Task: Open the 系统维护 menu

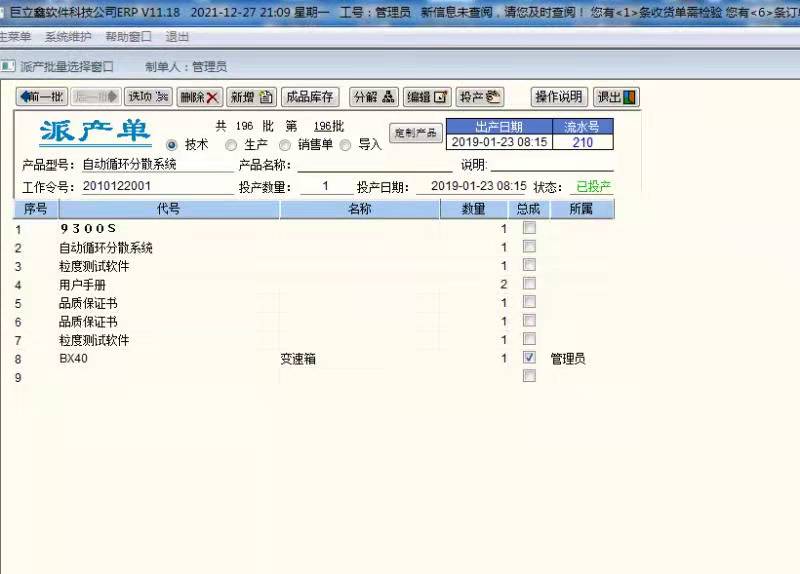Action: click(68, 36)
